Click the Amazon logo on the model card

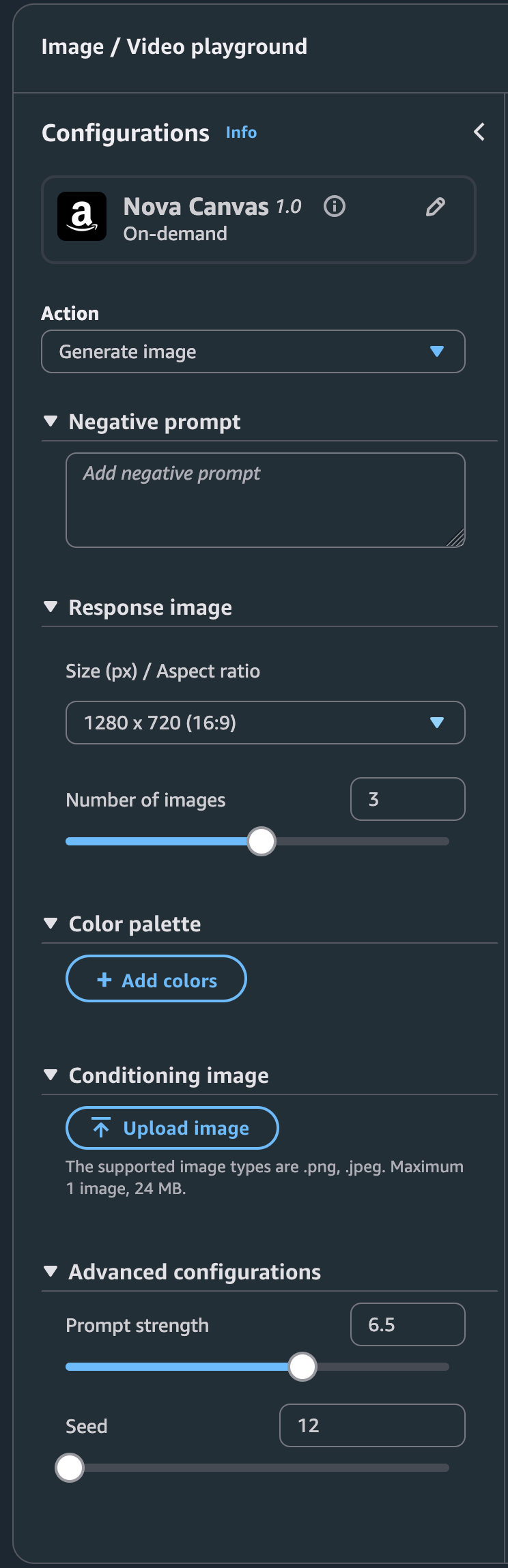82,216
